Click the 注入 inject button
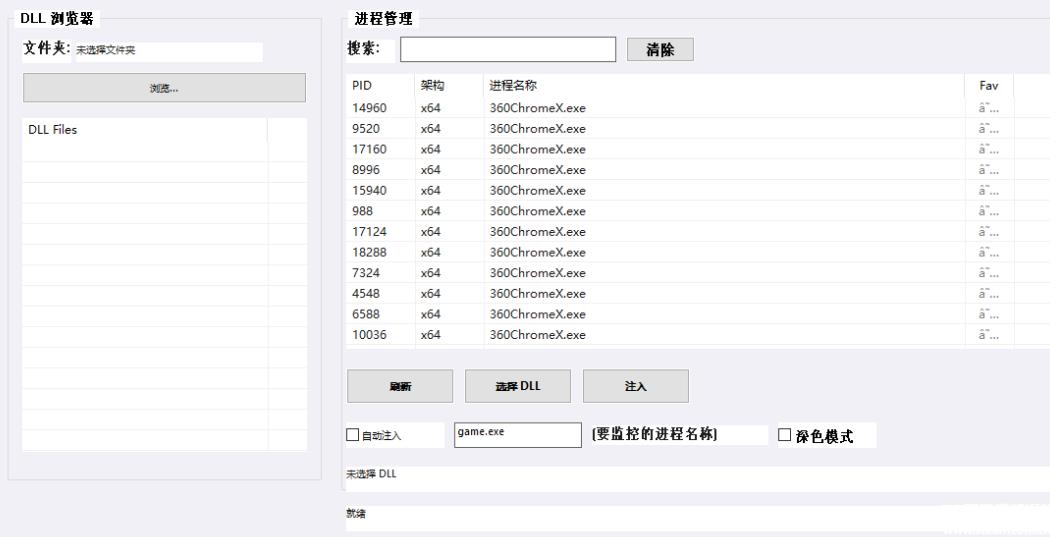The width and height of the screenshot is (1050, 537). 635,386
